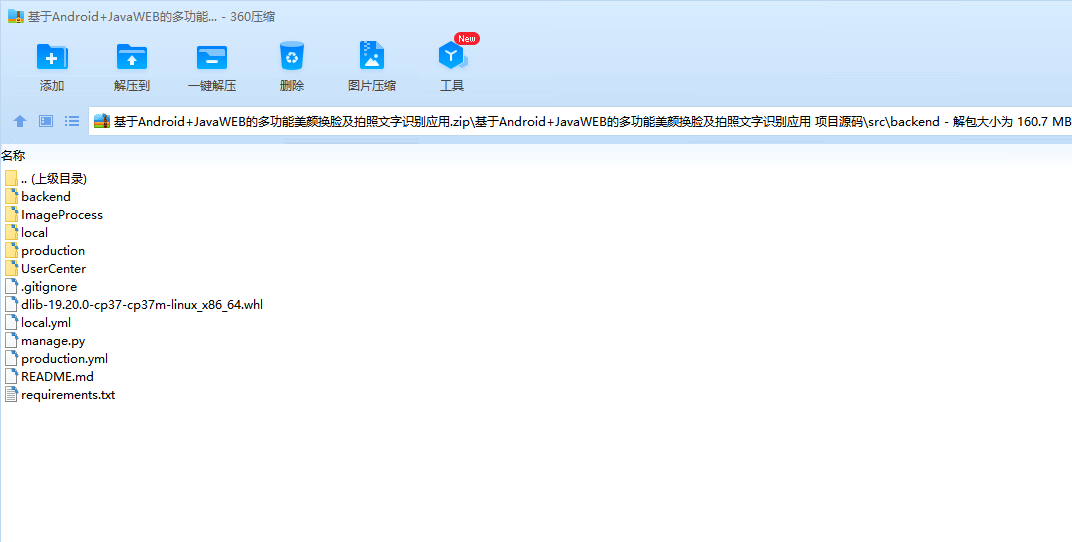Select the "local" folder name

pyautogui.click(x=34, y=232)
